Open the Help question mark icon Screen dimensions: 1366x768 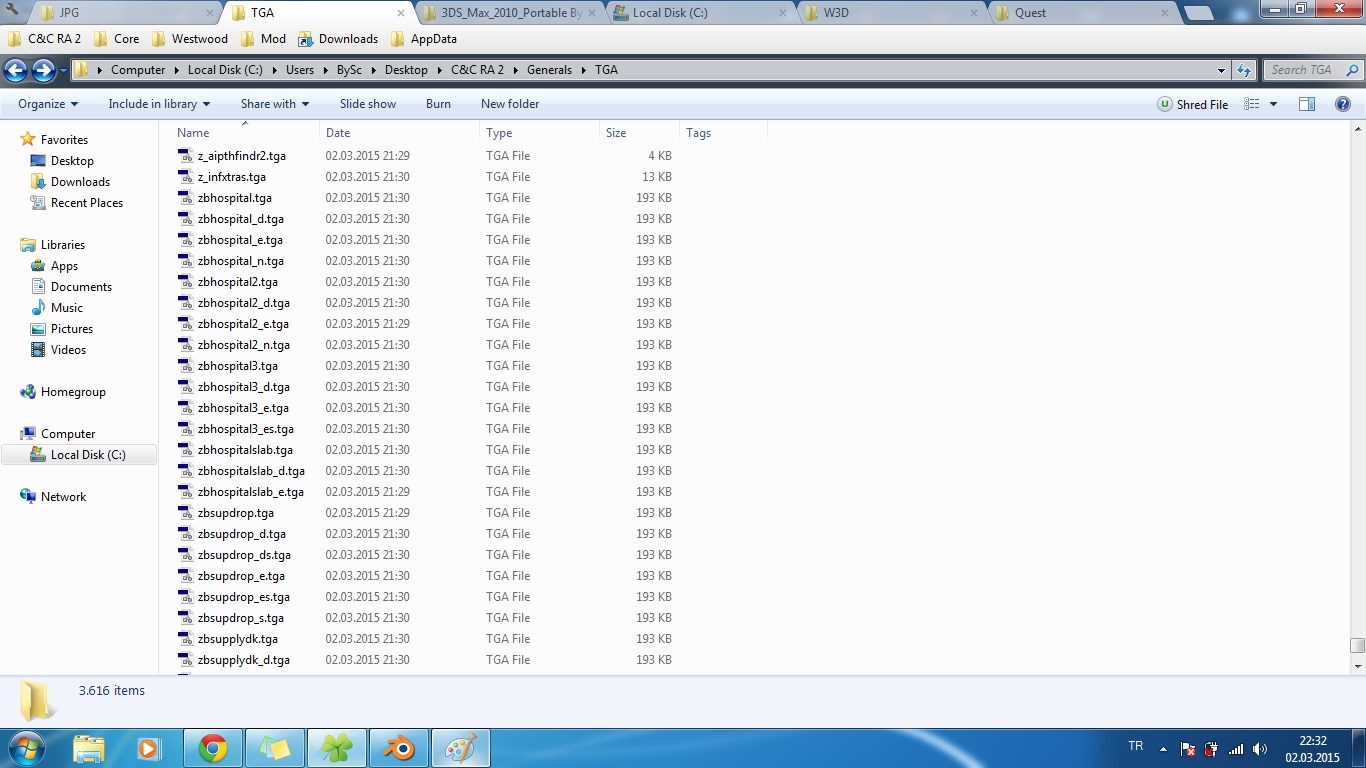click(x=1343, y=104)
